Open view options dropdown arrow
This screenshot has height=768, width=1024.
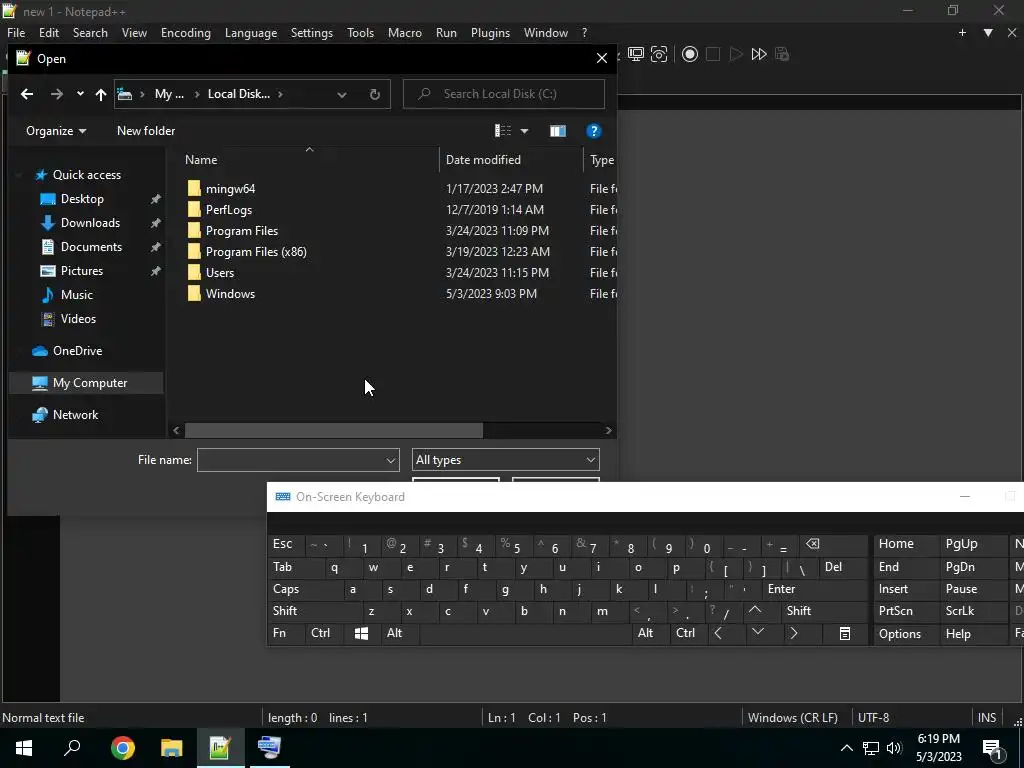pos(524,131)
